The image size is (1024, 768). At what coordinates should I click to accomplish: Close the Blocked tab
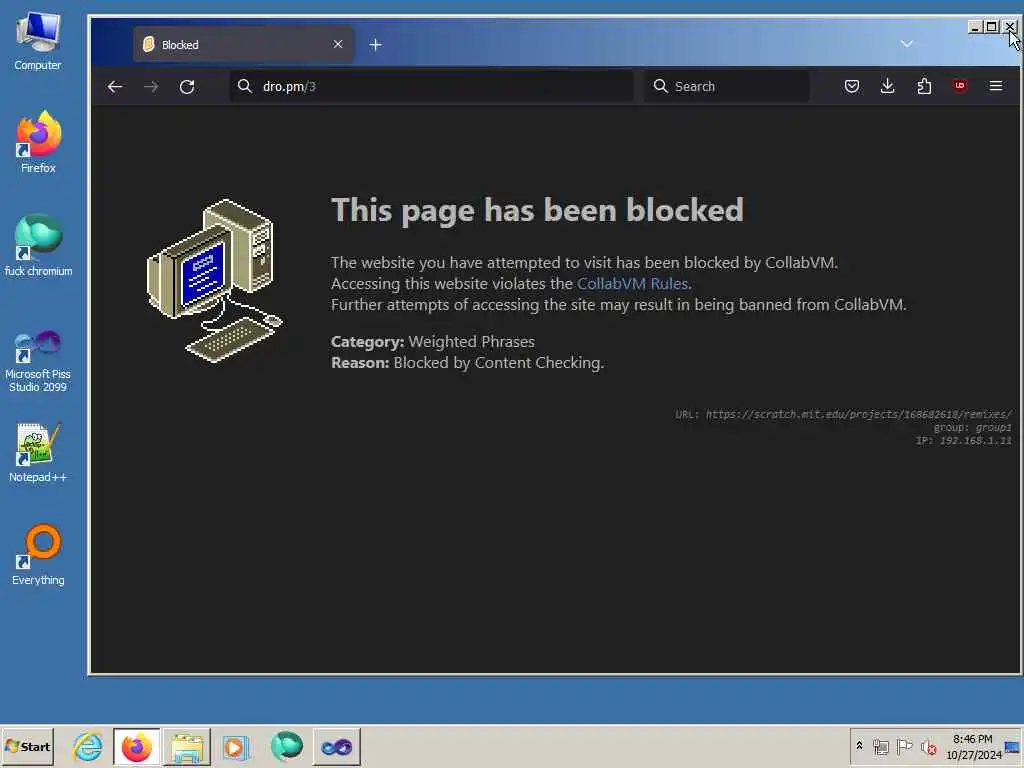[338, 44]
